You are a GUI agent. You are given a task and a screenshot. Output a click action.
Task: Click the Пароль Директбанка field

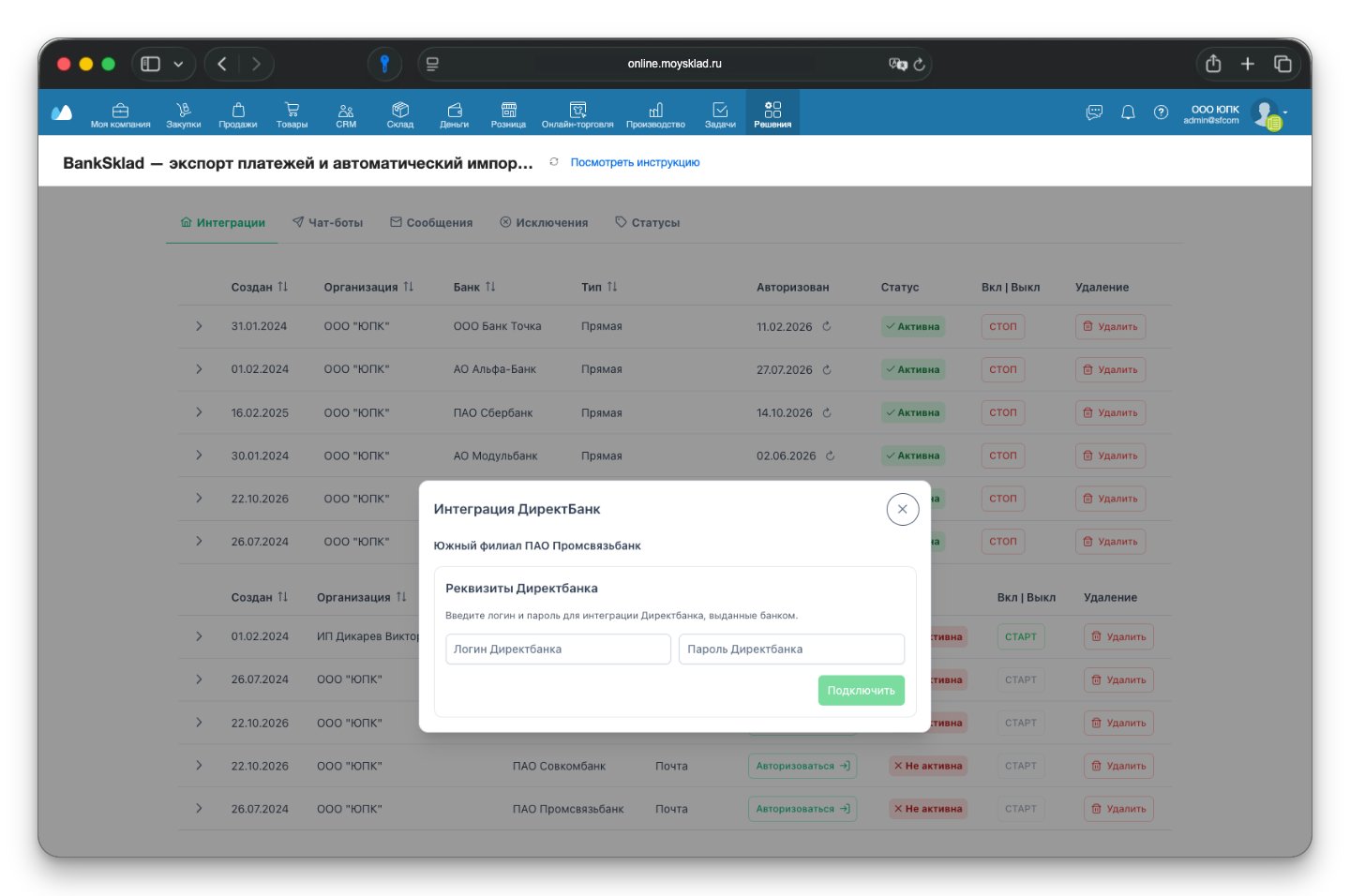[791, 649]
